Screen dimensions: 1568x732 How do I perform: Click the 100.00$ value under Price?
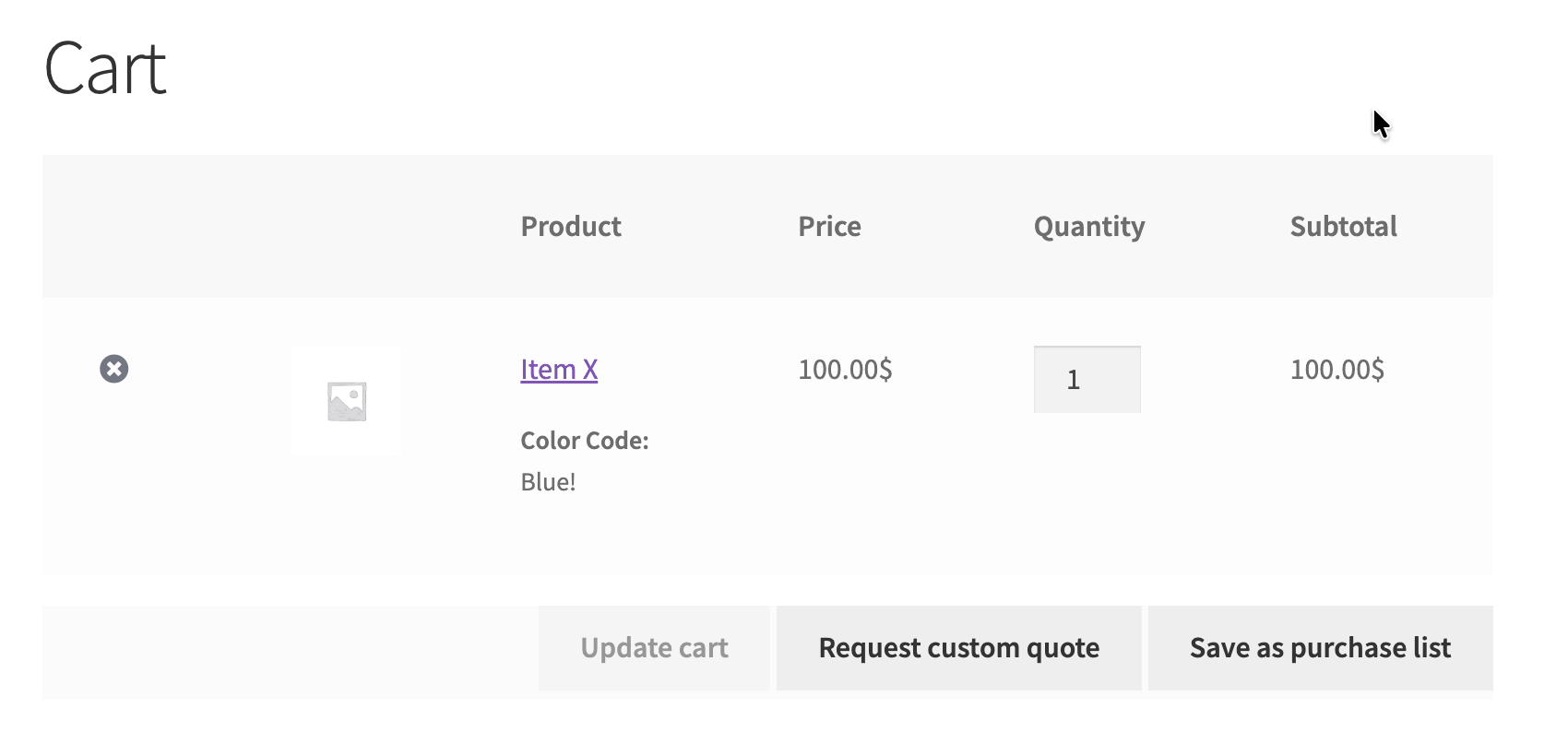pyautogui.click(x=845, y=370)
